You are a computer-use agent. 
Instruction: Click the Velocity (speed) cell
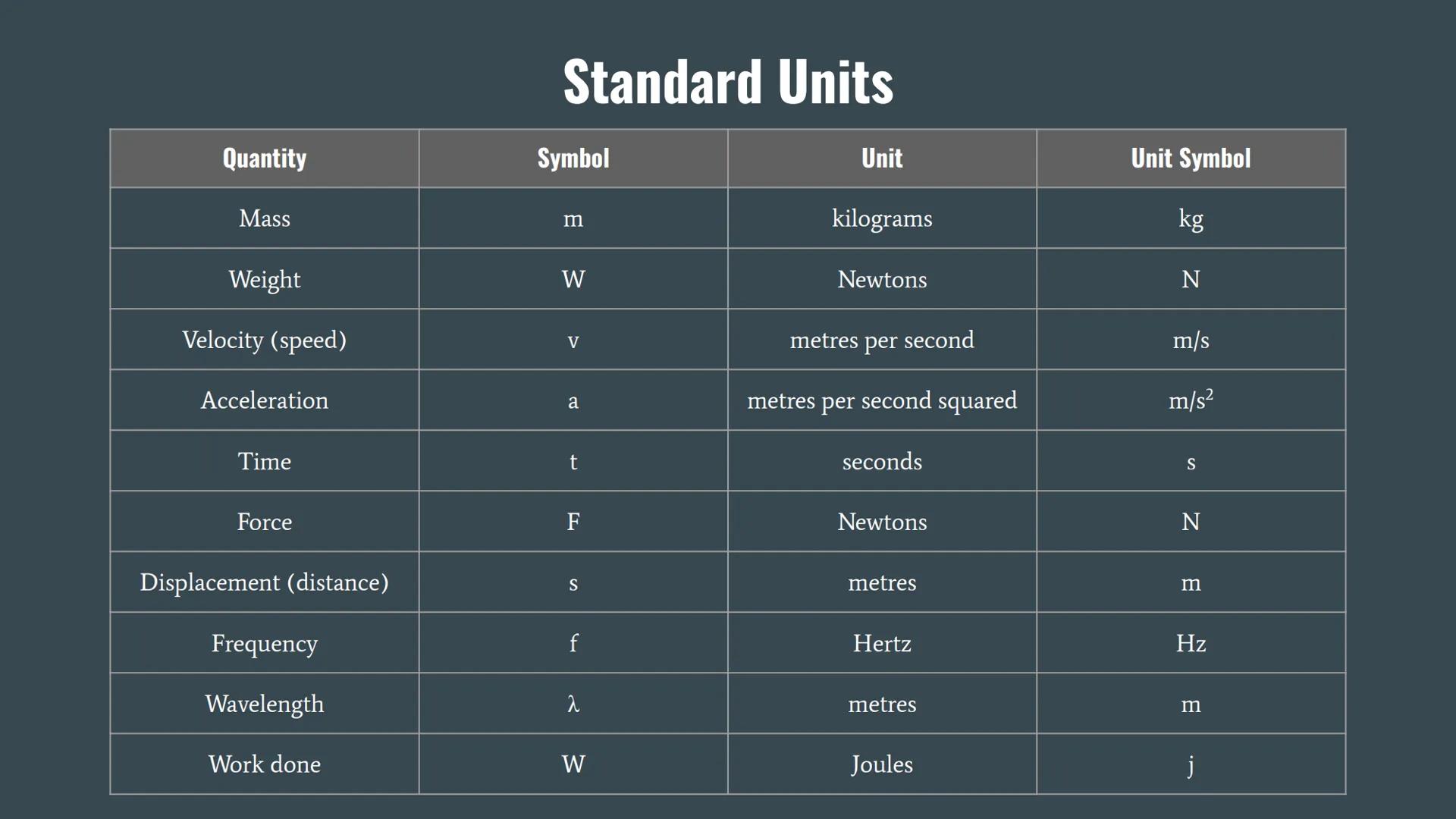[264, 340]
